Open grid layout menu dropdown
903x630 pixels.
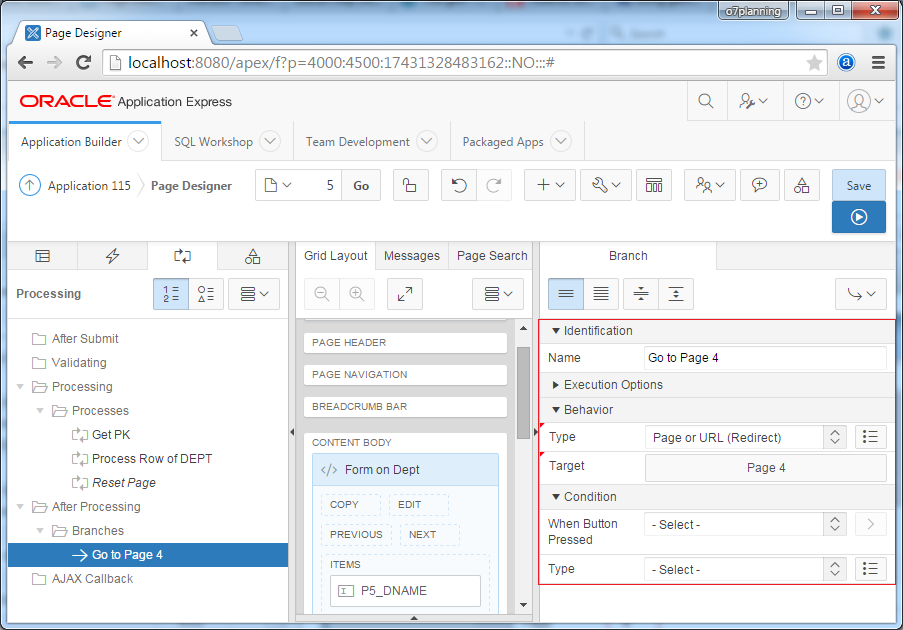[x=498, y=294]
